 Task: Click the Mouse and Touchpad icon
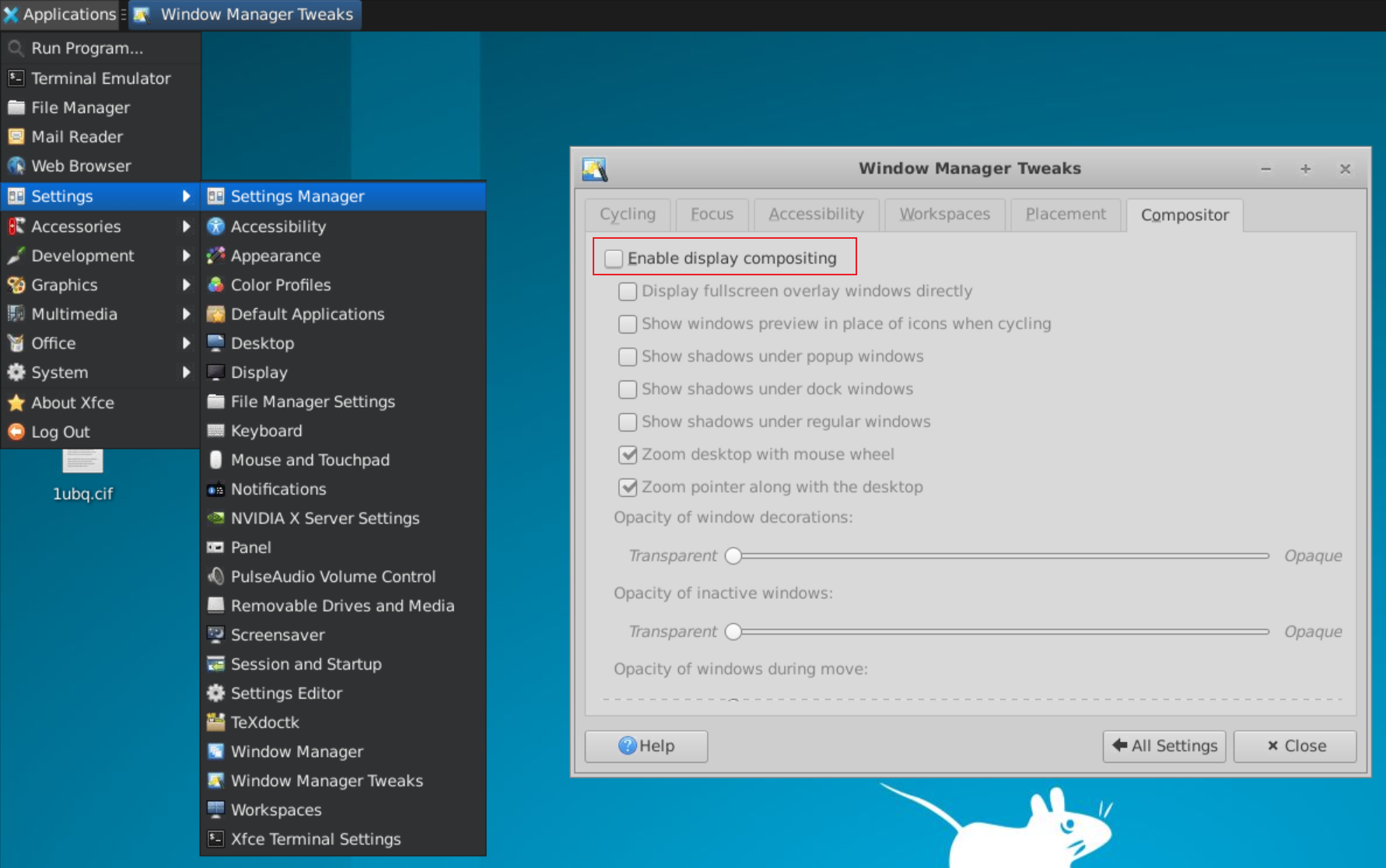(215, 460)
